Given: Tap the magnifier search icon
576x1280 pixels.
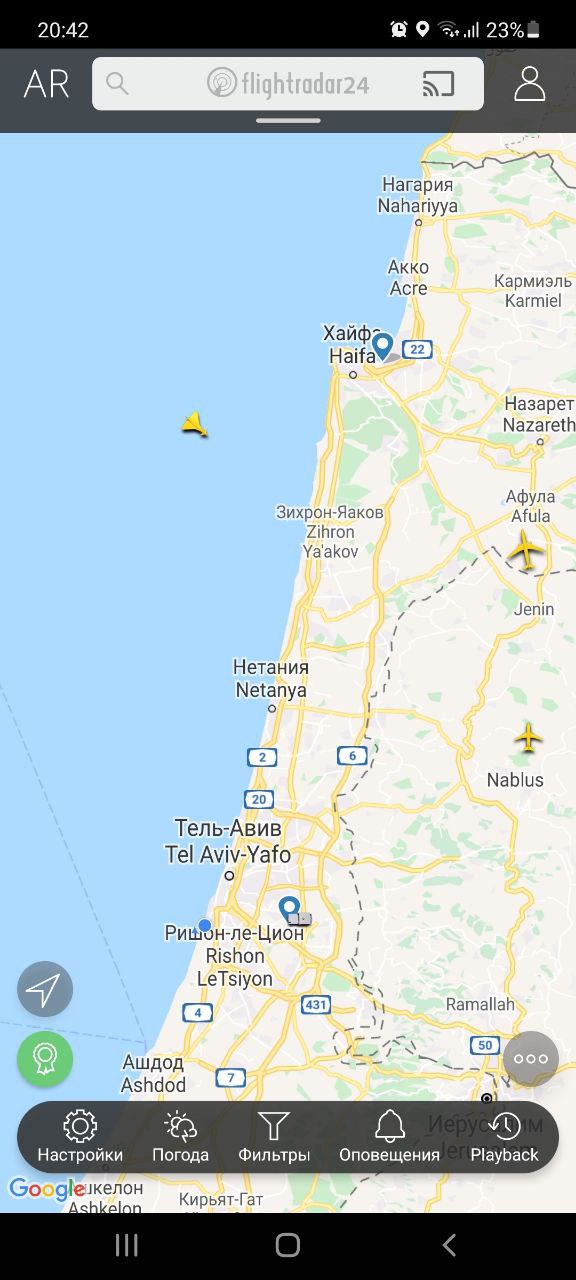Looking at the screenshot, I should pos(117,83).
